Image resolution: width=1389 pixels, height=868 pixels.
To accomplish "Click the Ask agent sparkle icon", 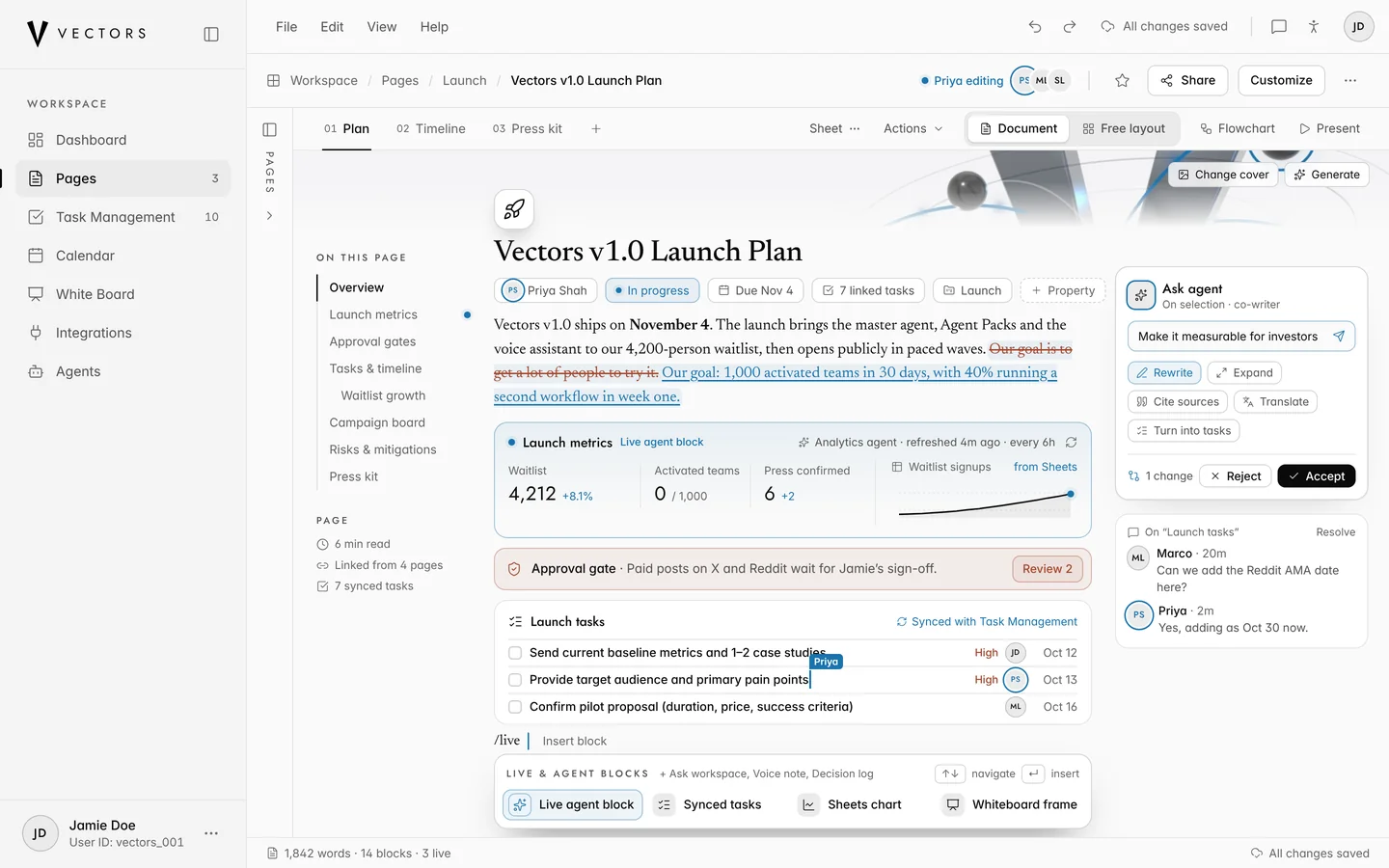I will [x=1141, y=295].
